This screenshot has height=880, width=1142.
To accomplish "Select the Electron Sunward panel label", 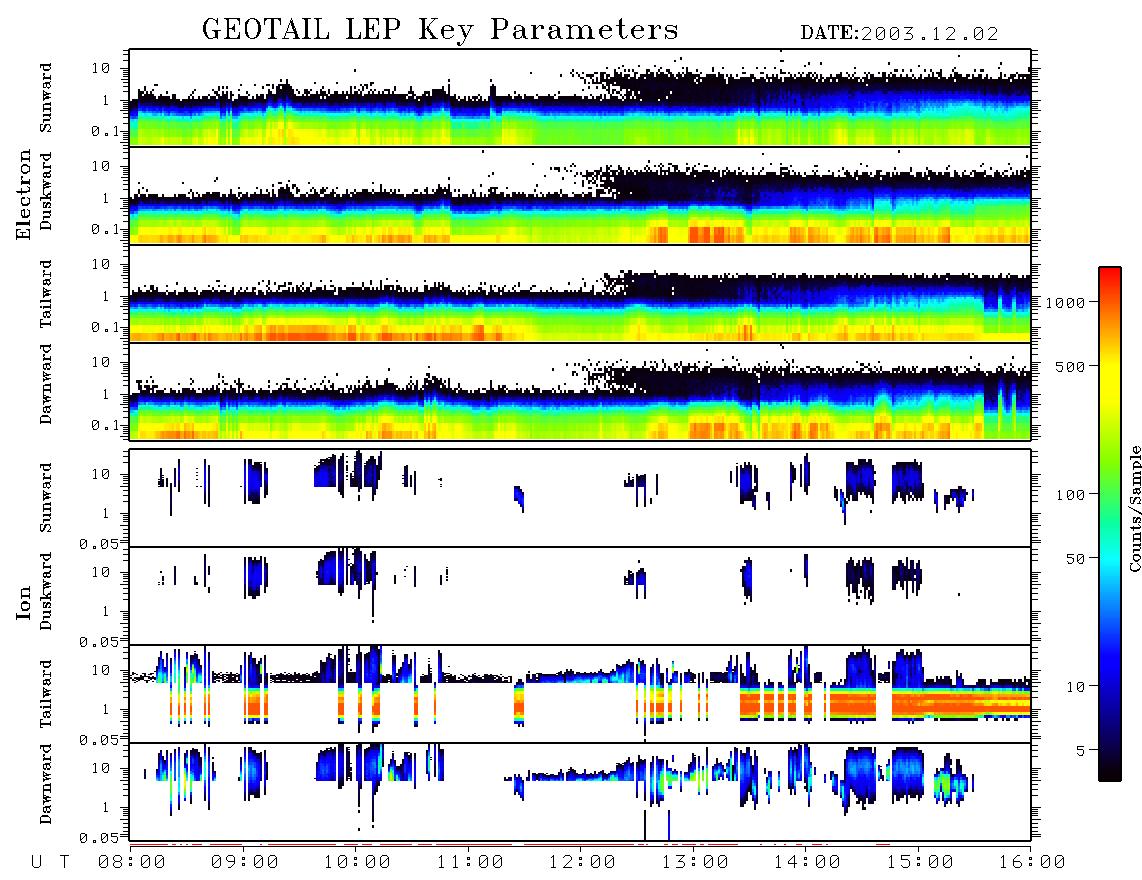I will coord(46,98).
